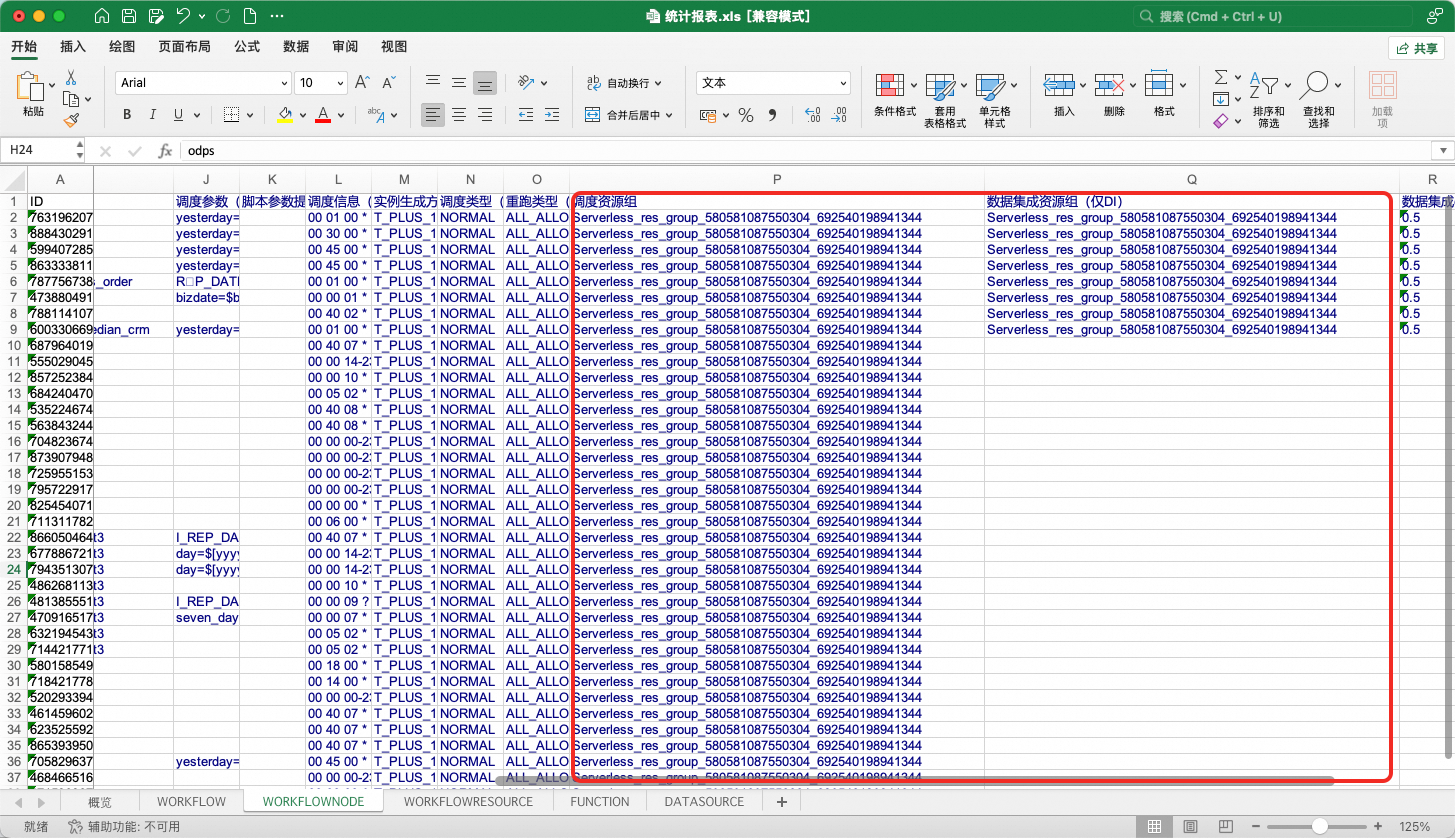Click the 插入 insert cells button
The image size is (1455, 838).
click(1064, 95)
